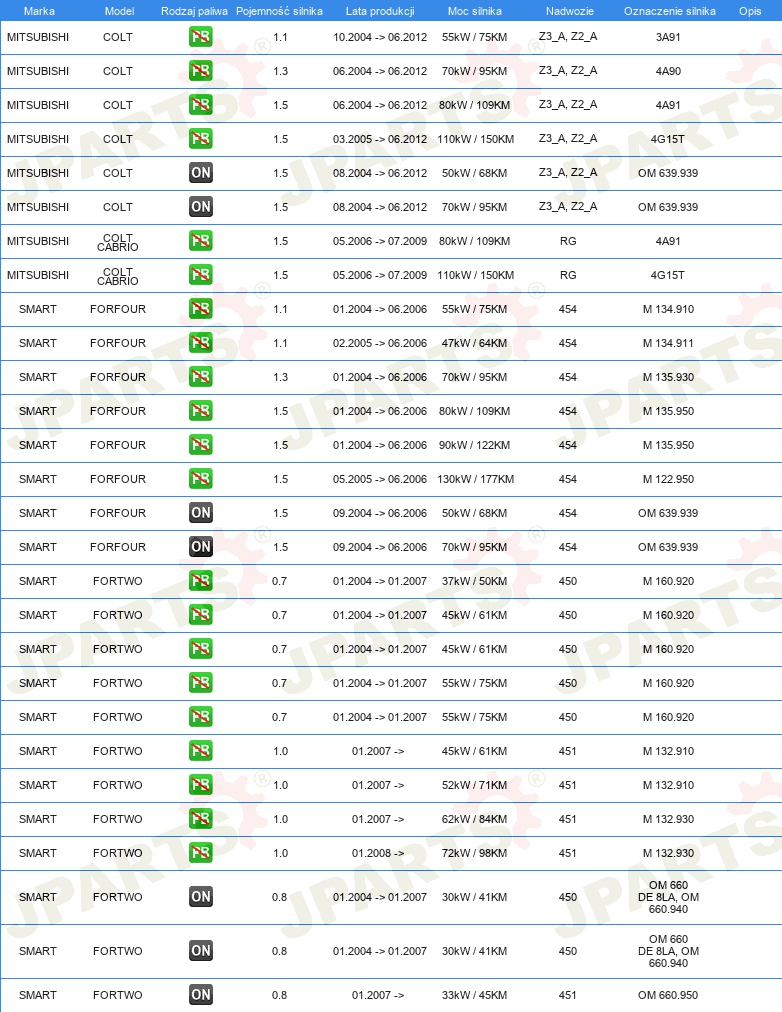Click engine capacity 1.3 in Forfour M 135.930 row
Image resolution: width=782 pixels, height=1012 pixels.
coord(280,377)
